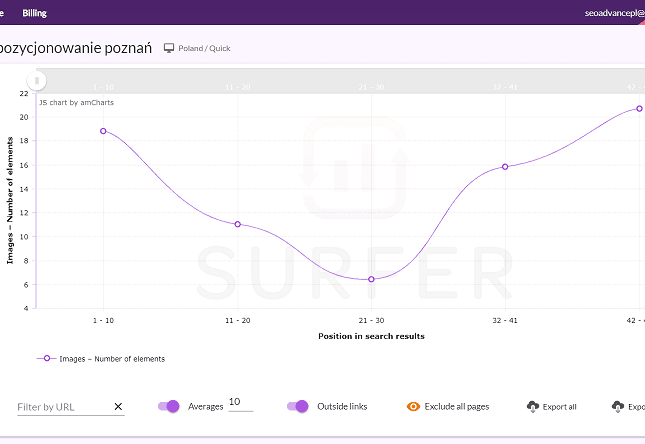Click the JS chart by amCharts link
This screenshot has height=444, width=645.
pos(70,102)
